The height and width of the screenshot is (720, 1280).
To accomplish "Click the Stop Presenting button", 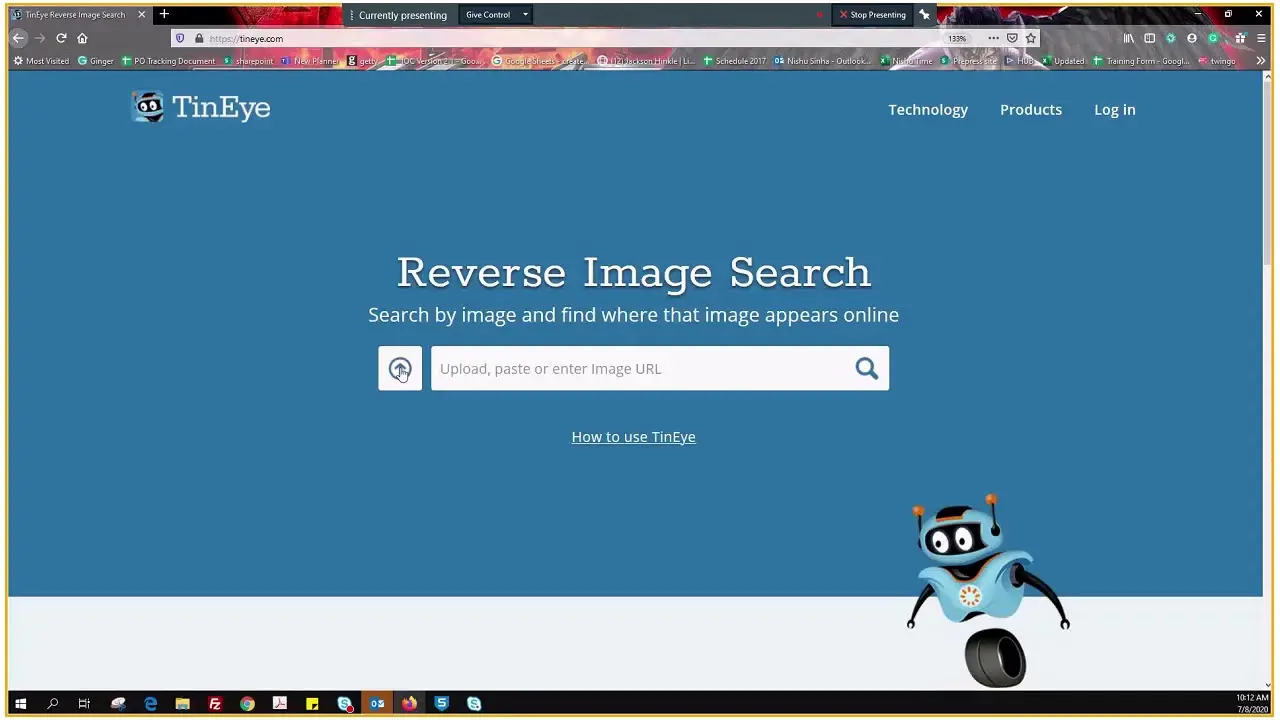I will (873, 15).
